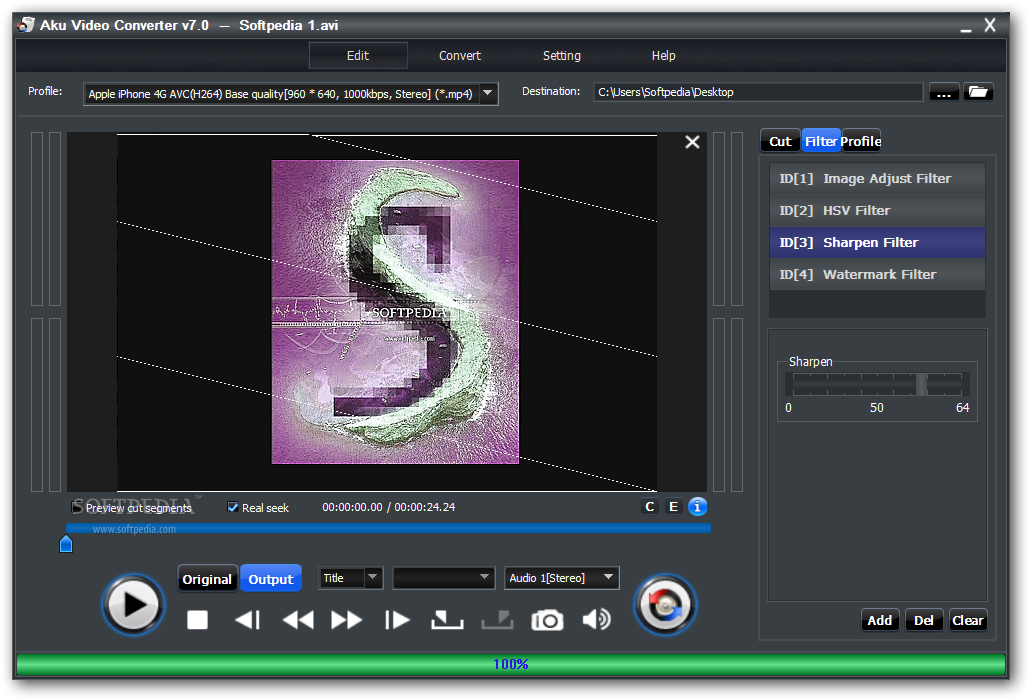Viewport: 1030px width, 700px height.
Task: Click the Aku Video Converter app icon
Action: [26, 25]
